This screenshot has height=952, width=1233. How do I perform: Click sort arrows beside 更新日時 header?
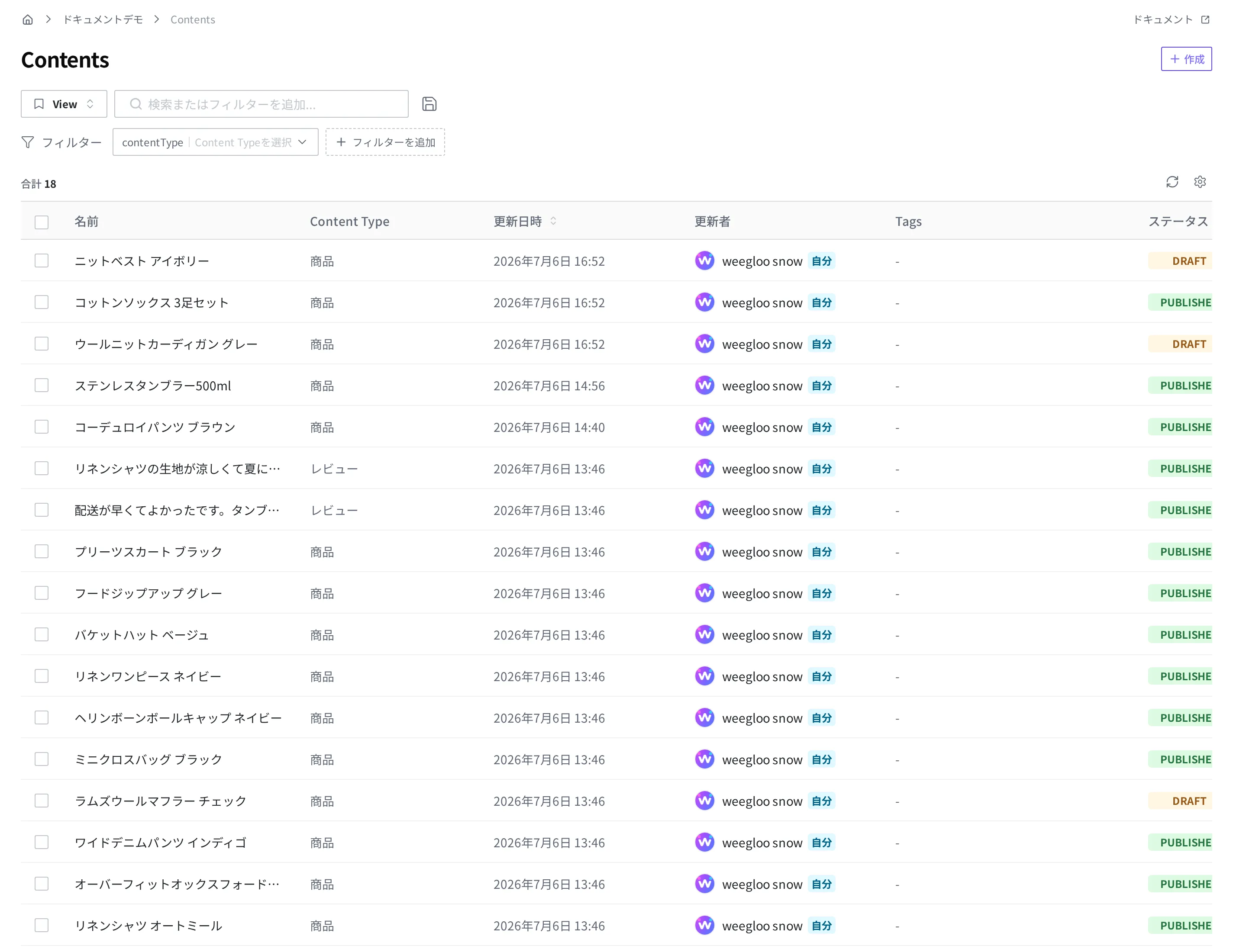[x=553, y=221]
